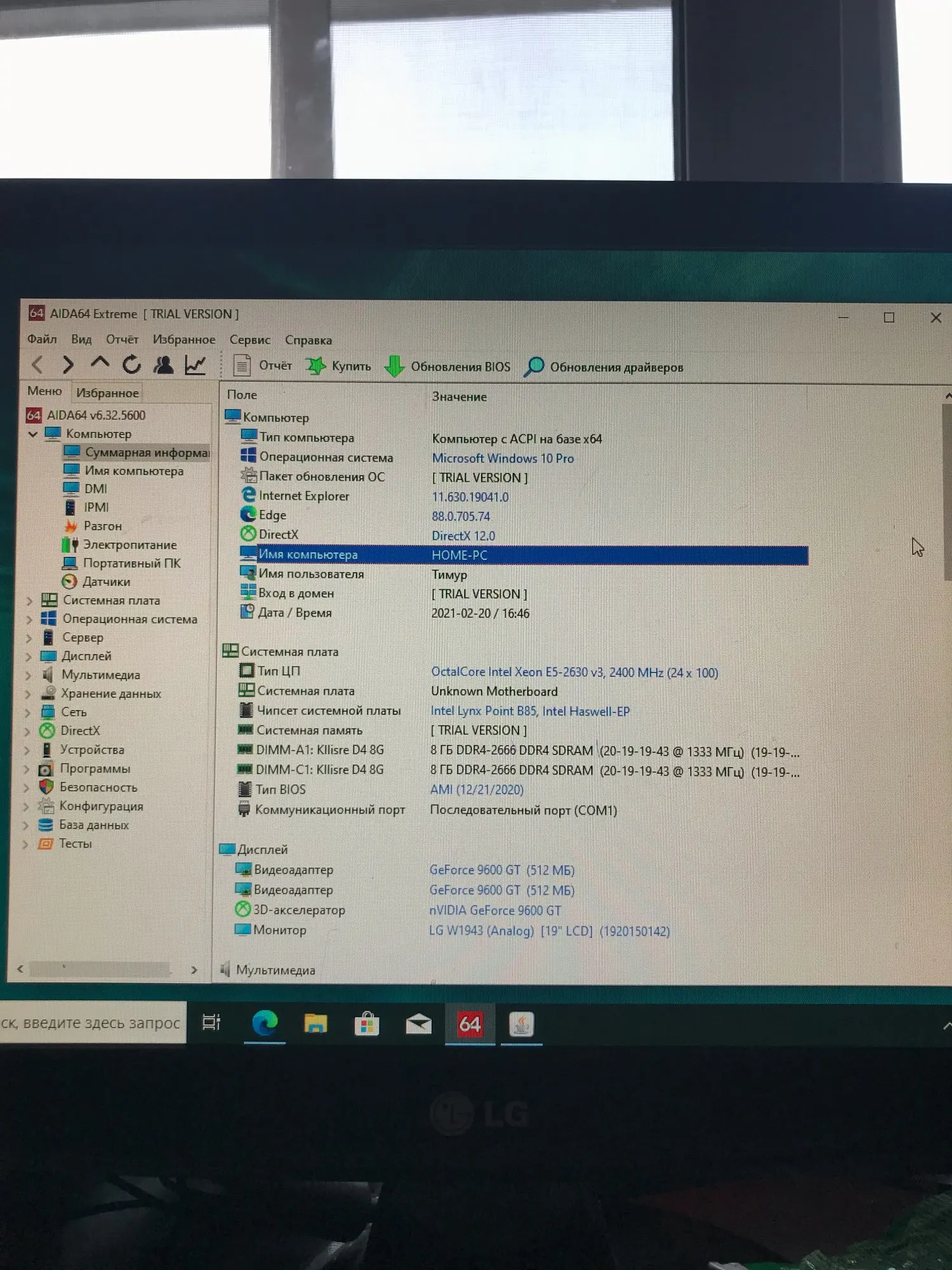
Task: Open the DirectX 12.0 link
Action: click(x=463, y=536)
